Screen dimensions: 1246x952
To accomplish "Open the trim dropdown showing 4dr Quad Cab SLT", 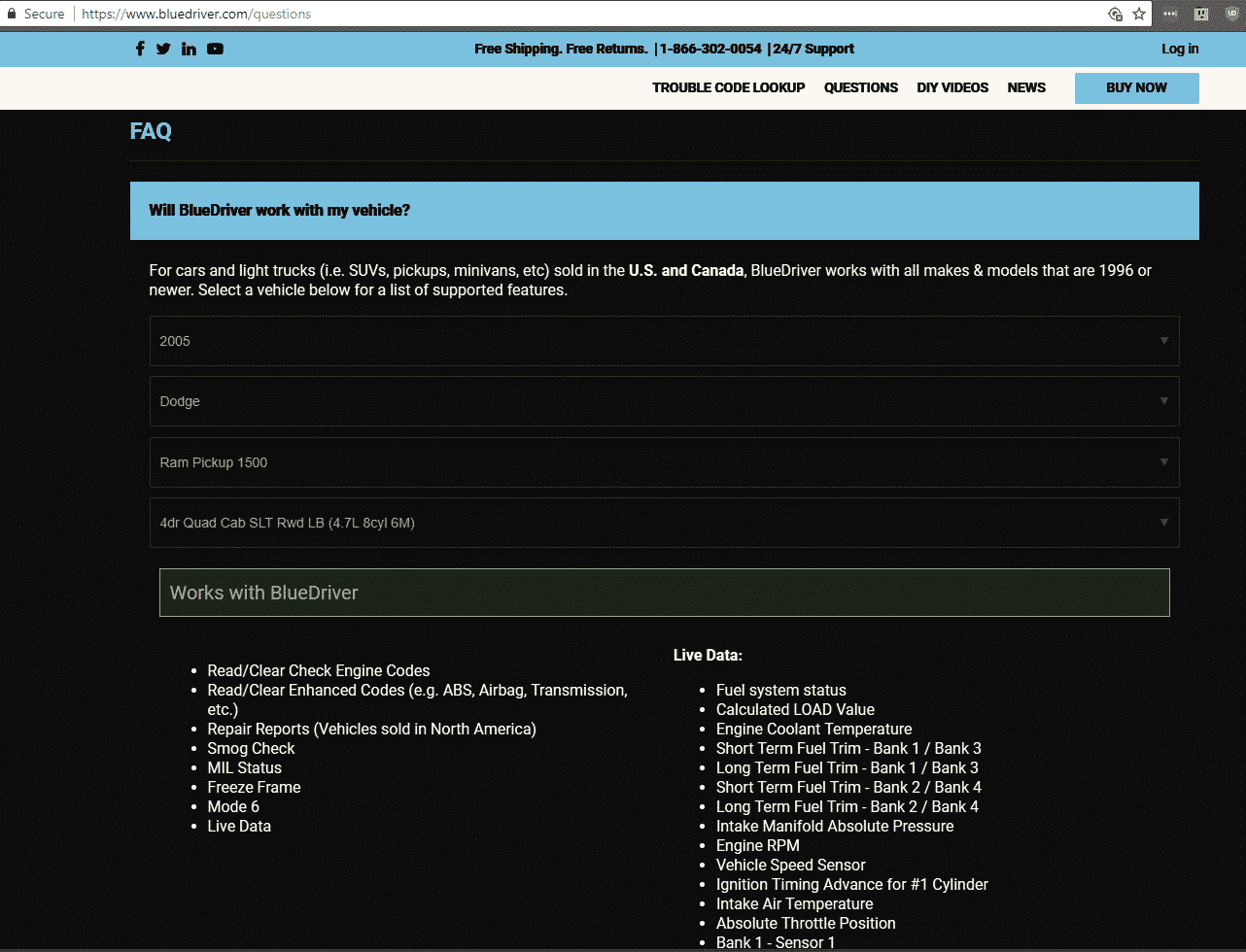I will click(665, 523).
